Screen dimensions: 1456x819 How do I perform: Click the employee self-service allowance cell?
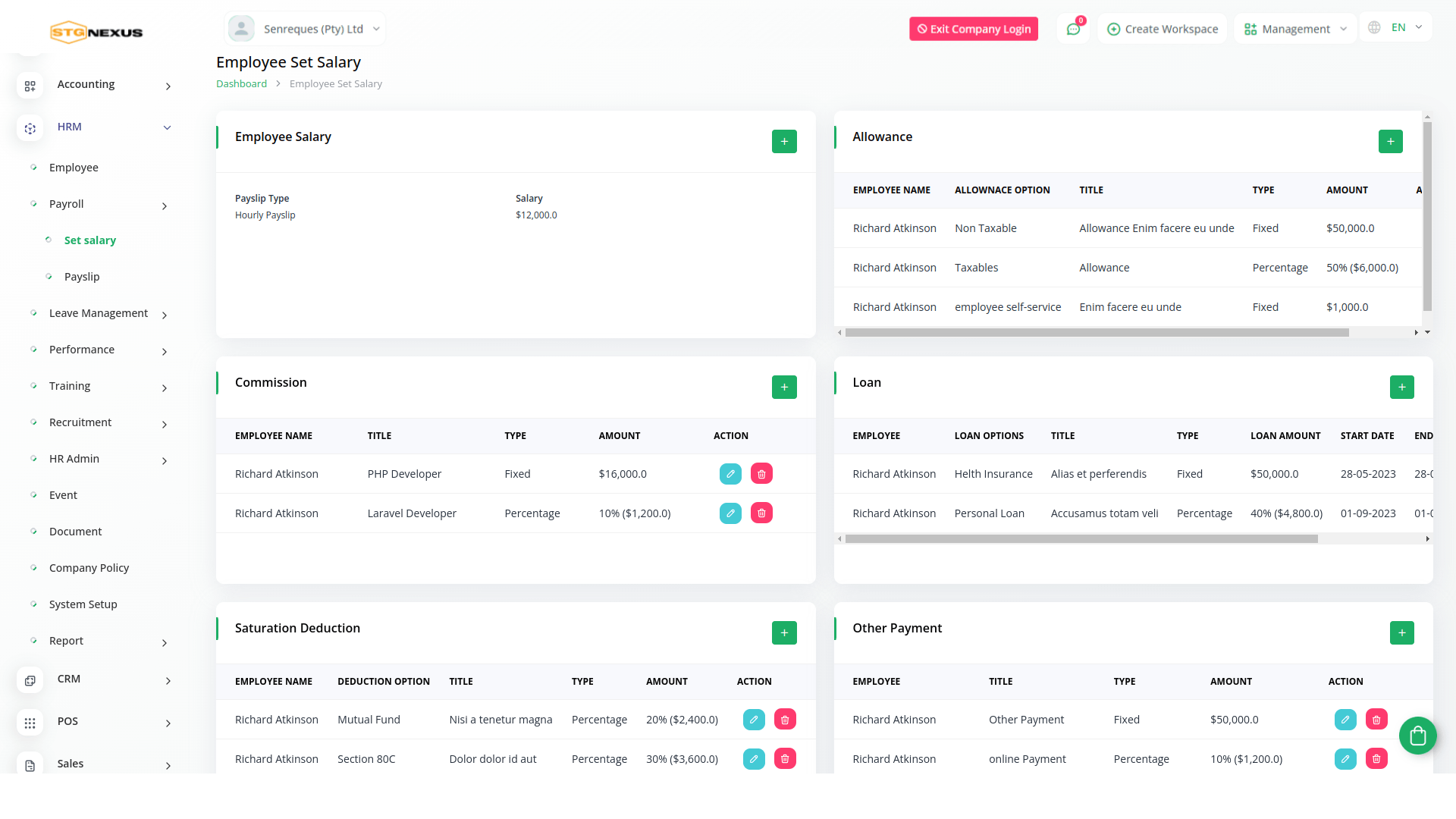(1008, 307)
